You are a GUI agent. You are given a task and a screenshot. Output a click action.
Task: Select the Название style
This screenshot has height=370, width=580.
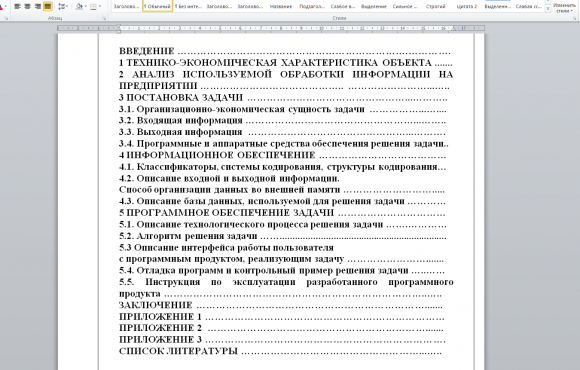[x=281, y=6]
